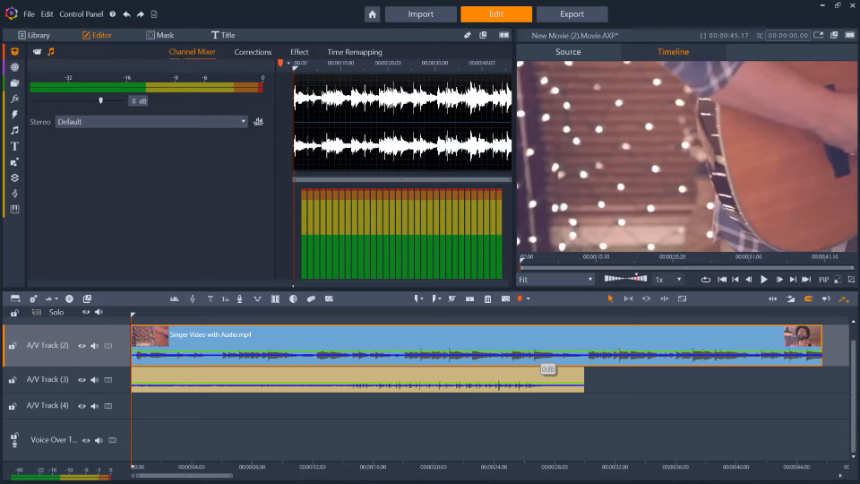Click the Voice Over microphone icon in toolbar
The height and width of the screenshot is (484, 860).
[x=240, y=299]
